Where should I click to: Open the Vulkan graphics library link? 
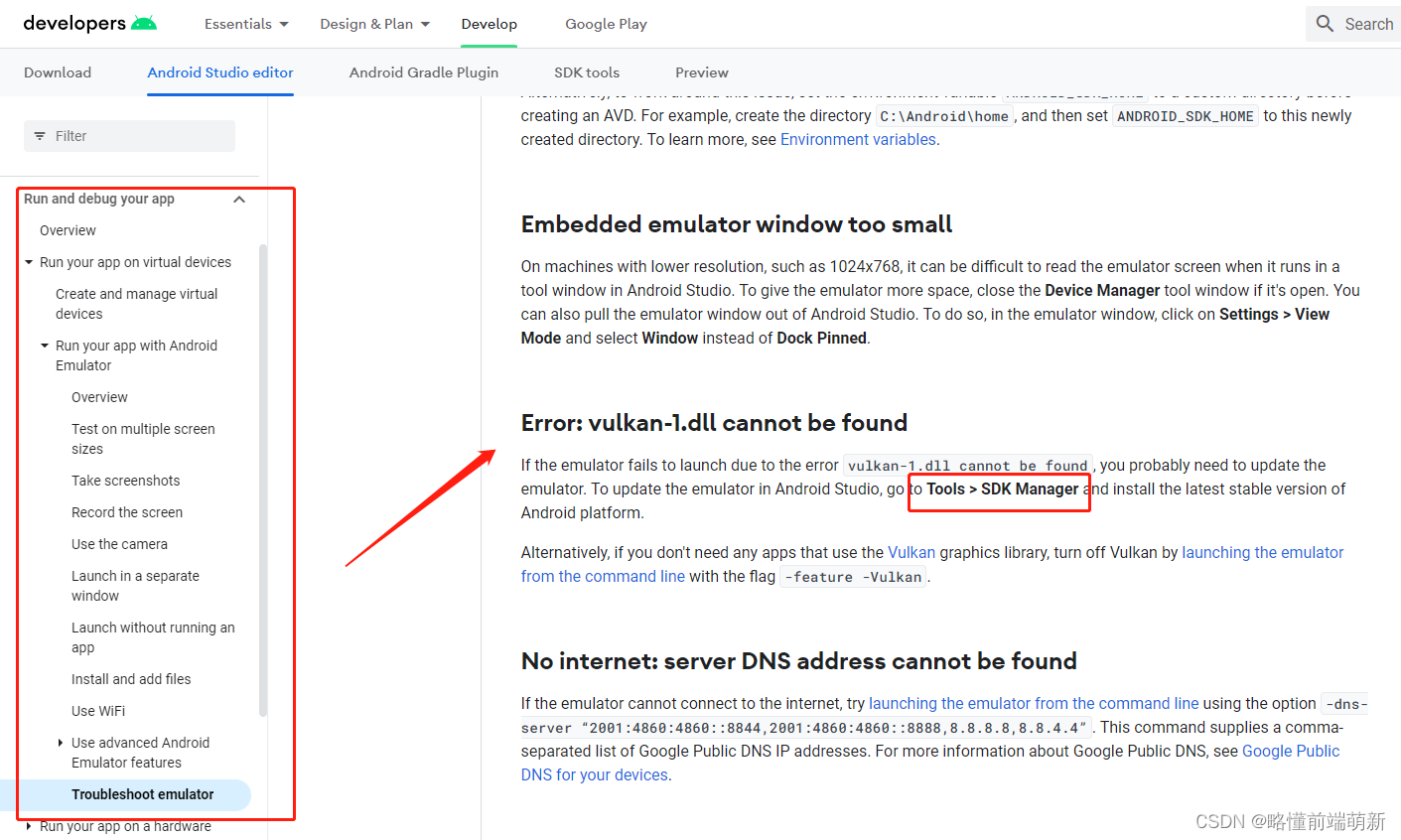coord(911,552)
